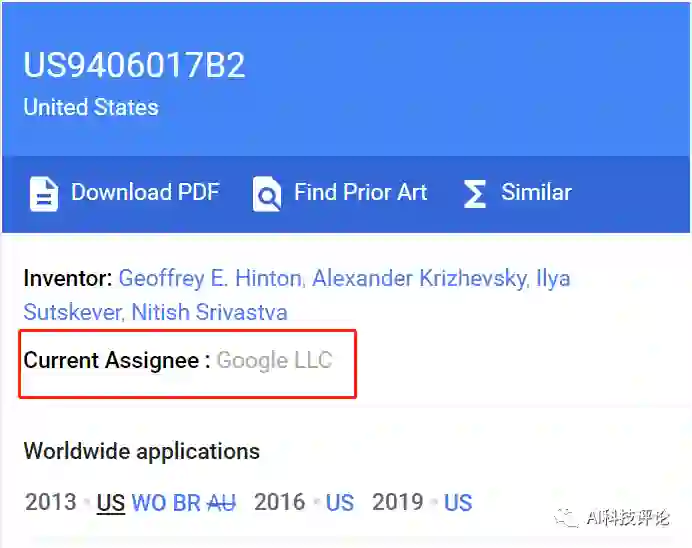692x548 pixels.
Task: Click the WeChat logo watermark
Action: pyautogui.click(x=567, y=516)
